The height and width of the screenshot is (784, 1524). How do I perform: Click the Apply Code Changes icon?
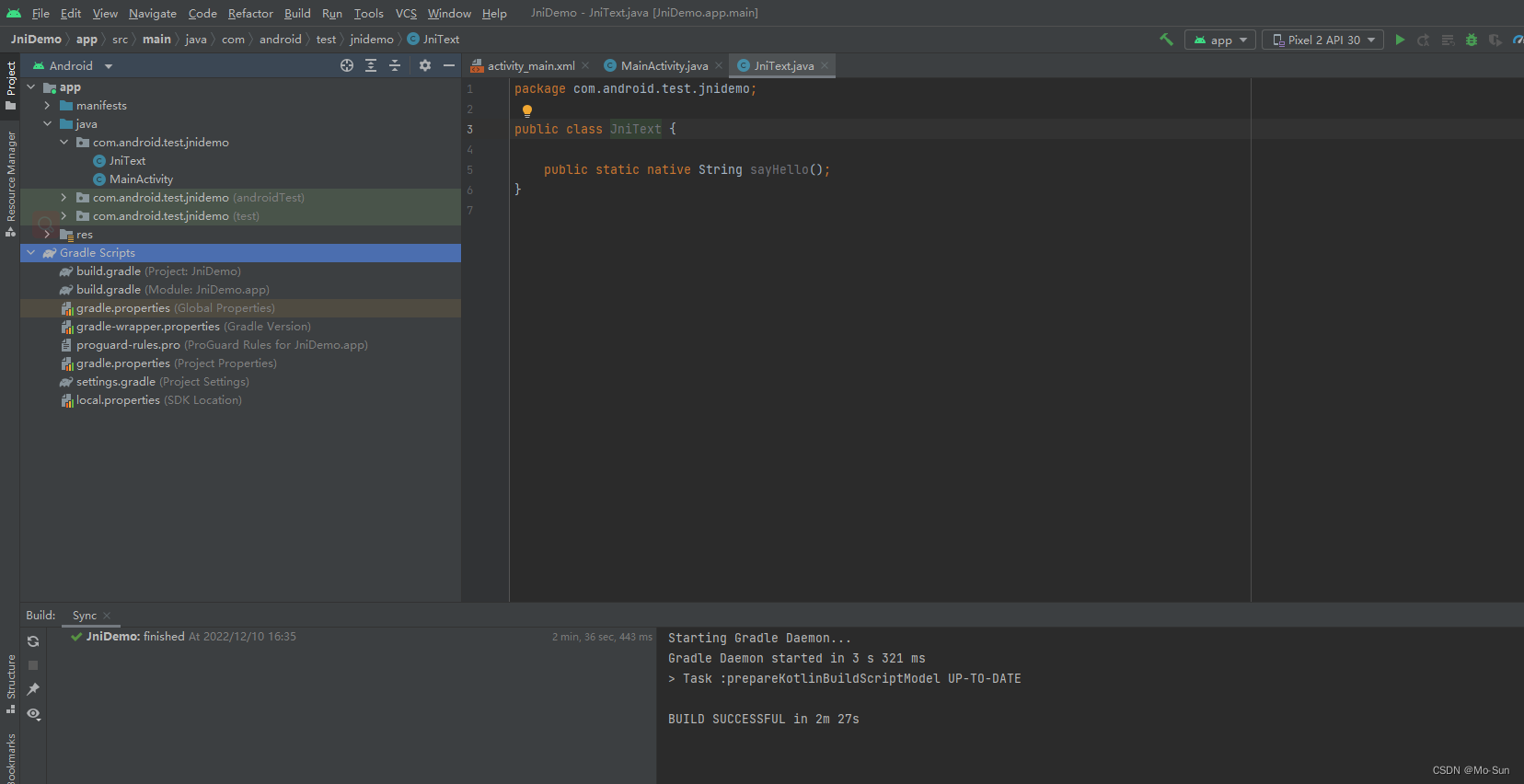[1448, 40]
